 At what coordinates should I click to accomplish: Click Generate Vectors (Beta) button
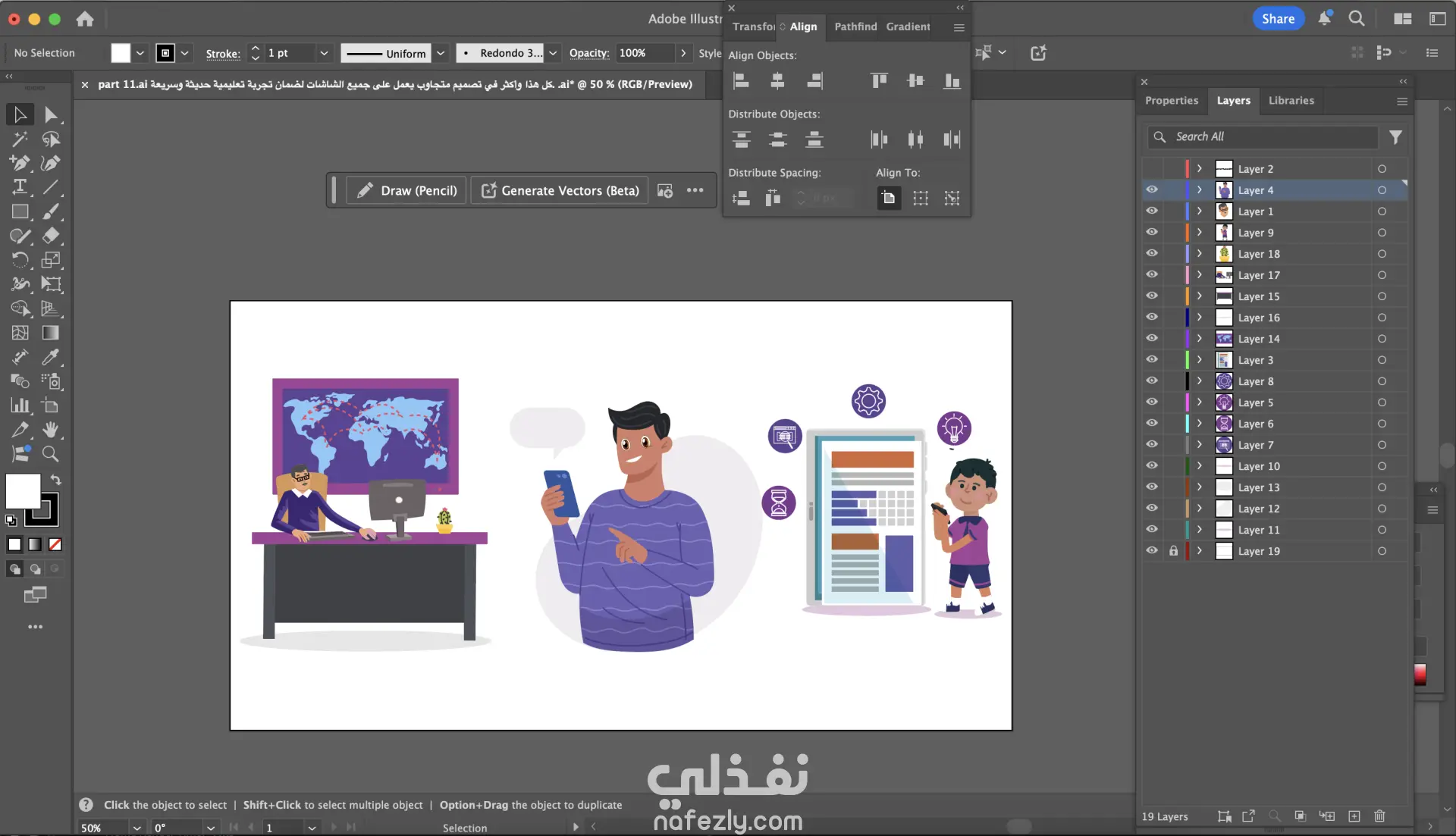tap(560, 190)
